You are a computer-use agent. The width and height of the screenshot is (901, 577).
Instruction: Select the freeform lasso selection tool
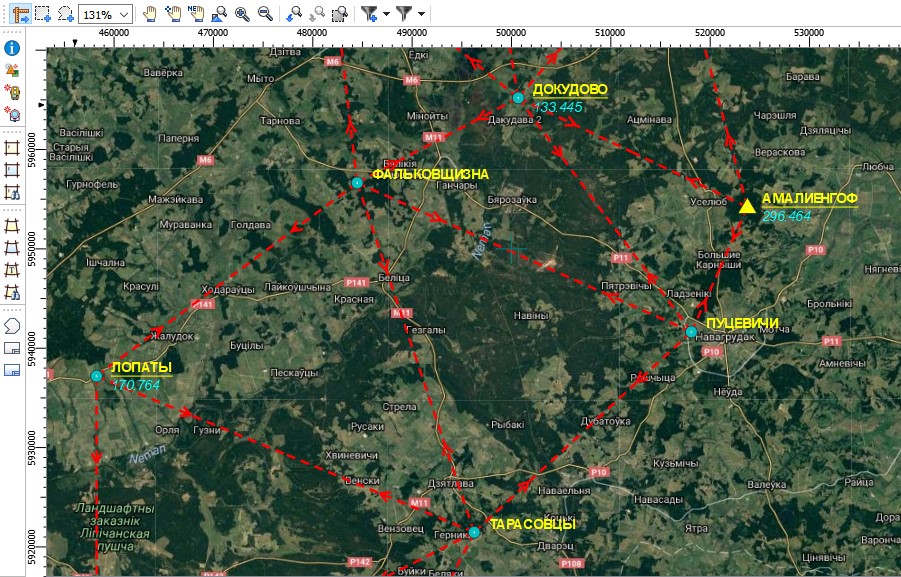pos(66,14)
